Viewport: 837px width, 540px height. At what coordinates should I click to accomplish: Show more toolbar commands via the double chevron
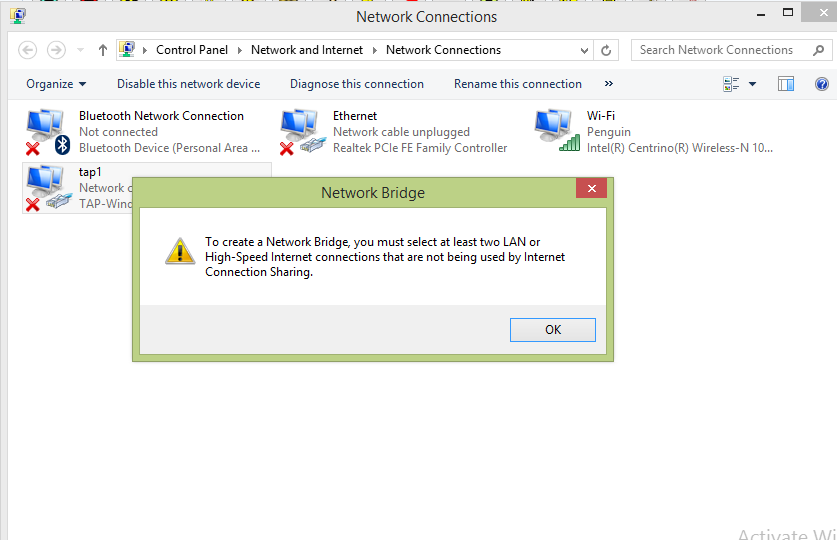[609, 84]
